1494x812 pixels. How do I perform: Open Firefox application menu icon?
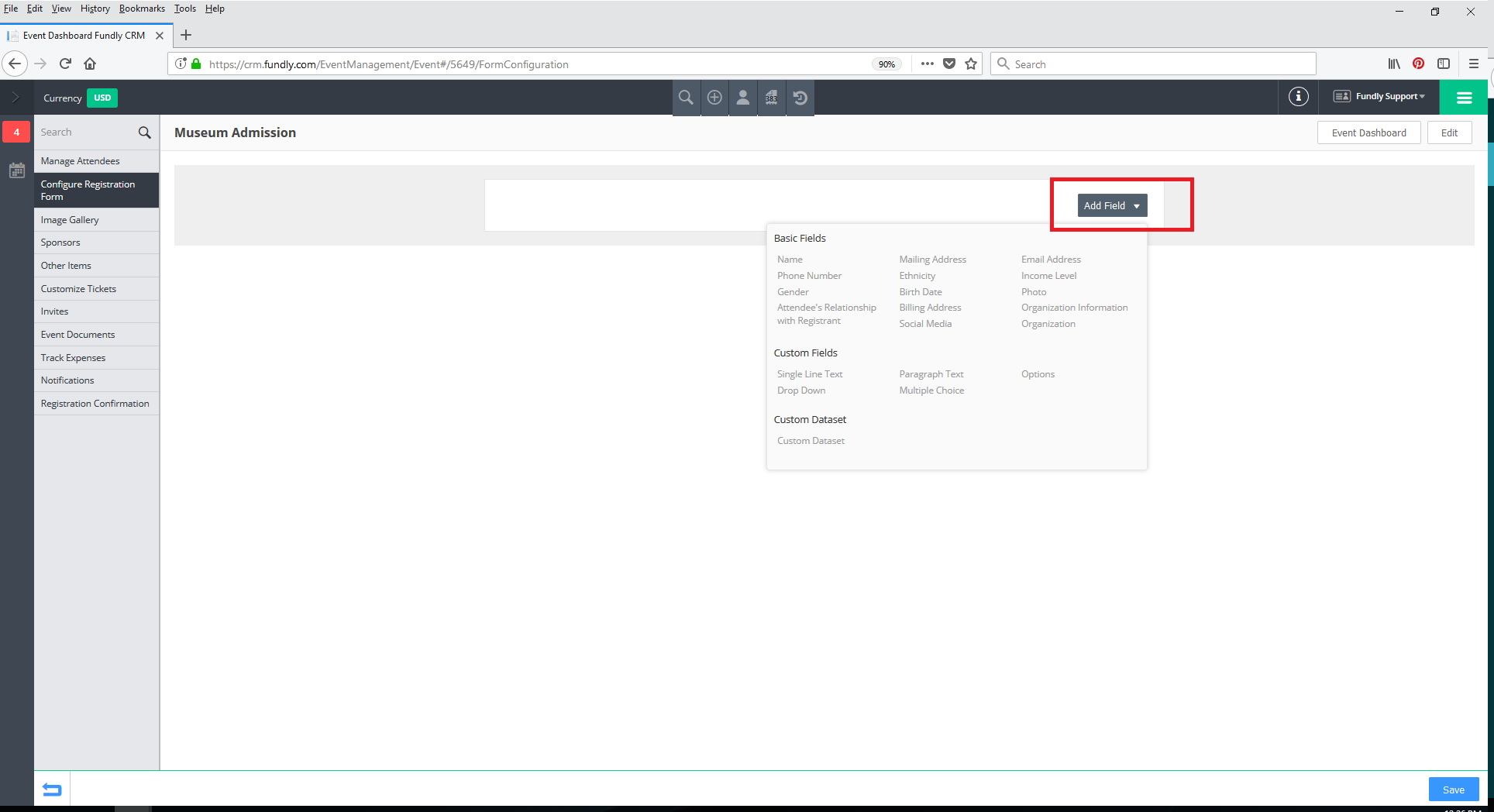(1474, 64)
